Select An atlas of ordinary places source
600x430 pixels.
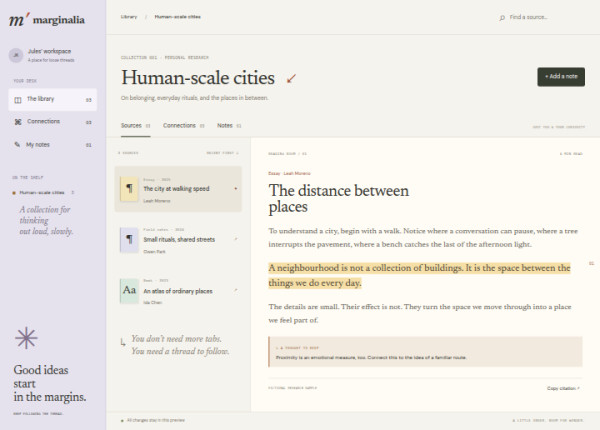pos(178,291)
